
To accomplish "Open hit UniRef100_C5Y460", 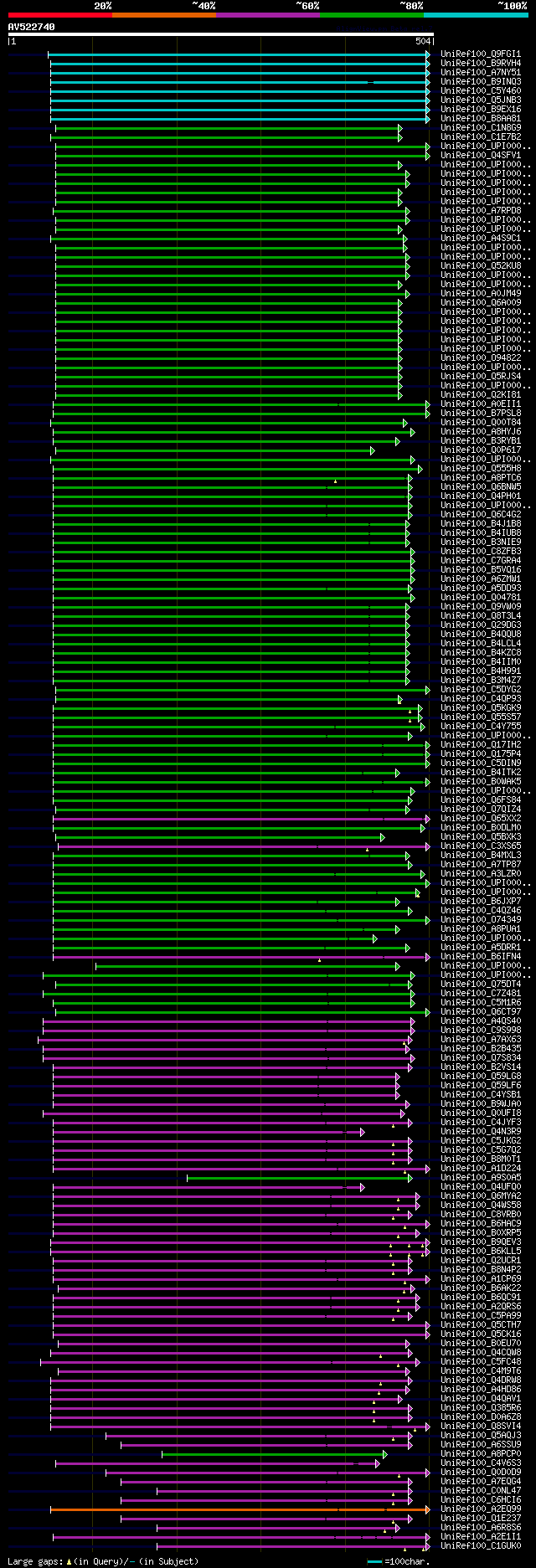I will (x=481, y=91).
